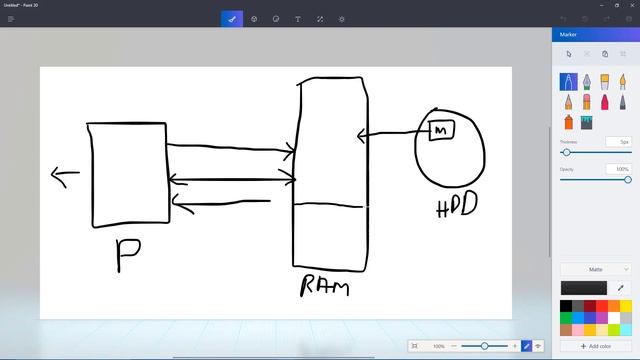Adjust the Opacity slider handle
Image resolution: width=640 pixels, height=360 pixels.
pos(628,180)
